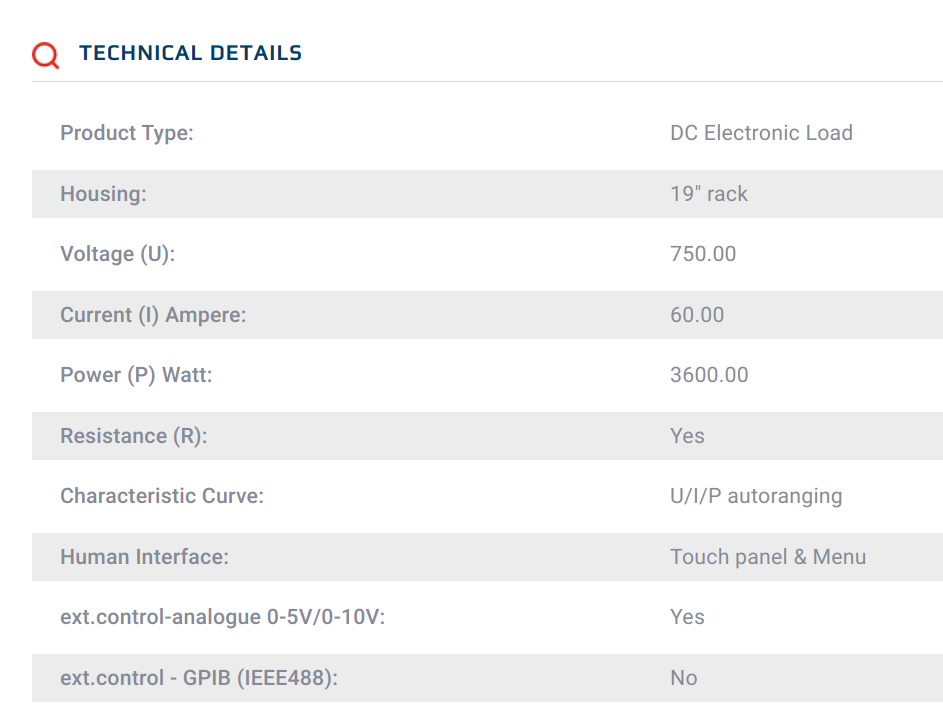Select the 19" rack value
The image size is (943, 703).
click(709, 194)
